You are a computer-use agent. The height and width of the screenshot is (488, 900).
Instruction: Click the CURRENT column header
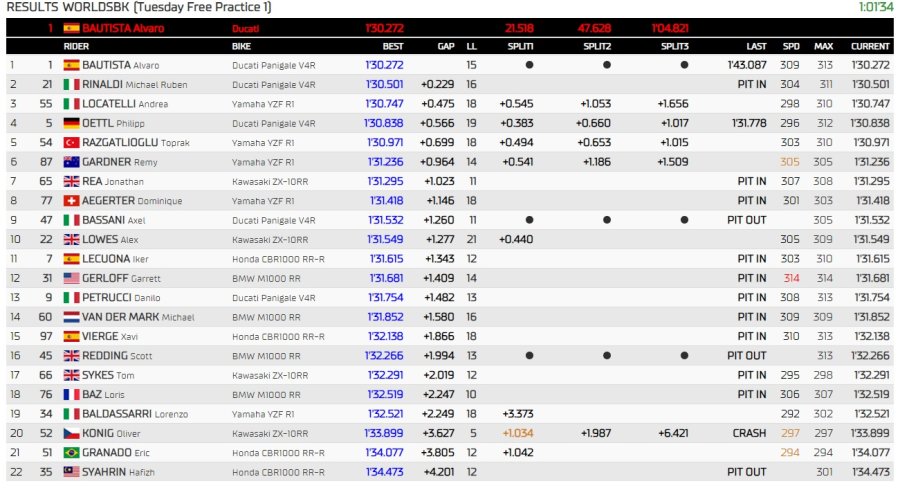(870, 46)
